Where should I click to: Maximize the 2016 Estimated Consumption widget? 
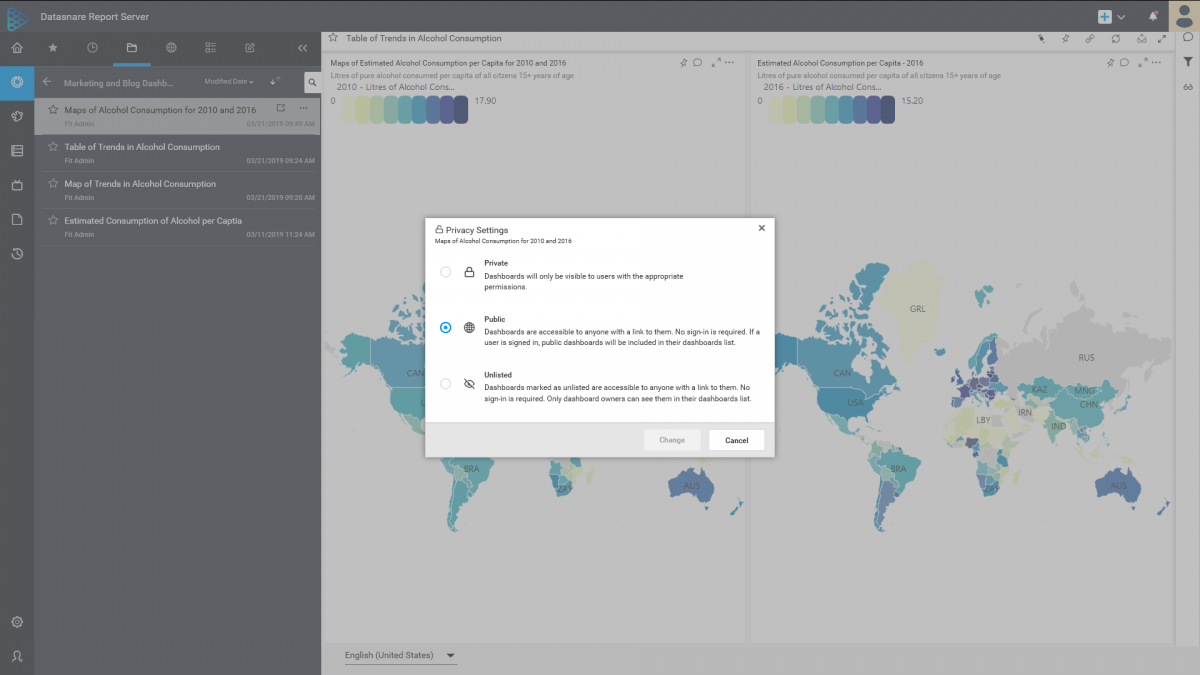(1143, 62)
